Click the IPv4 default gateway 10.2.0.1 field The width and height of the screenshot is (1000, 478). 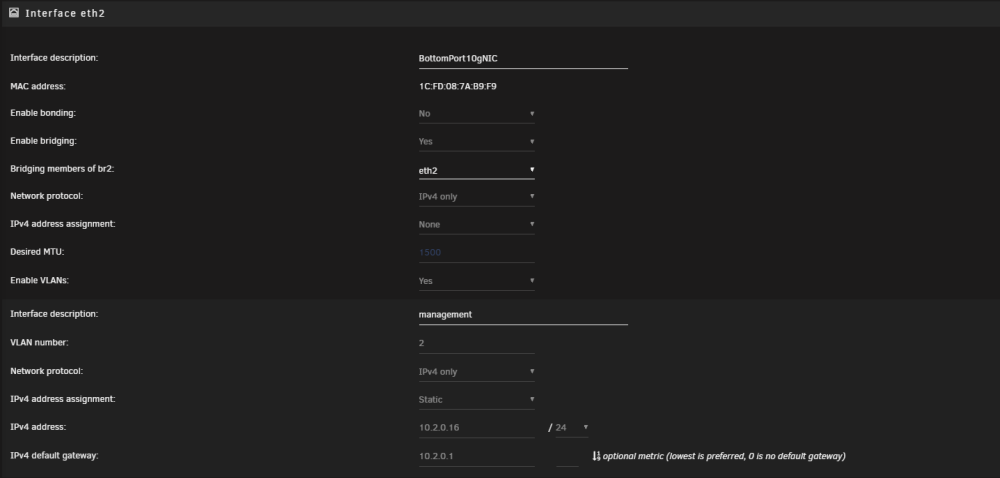pos(476,456)
